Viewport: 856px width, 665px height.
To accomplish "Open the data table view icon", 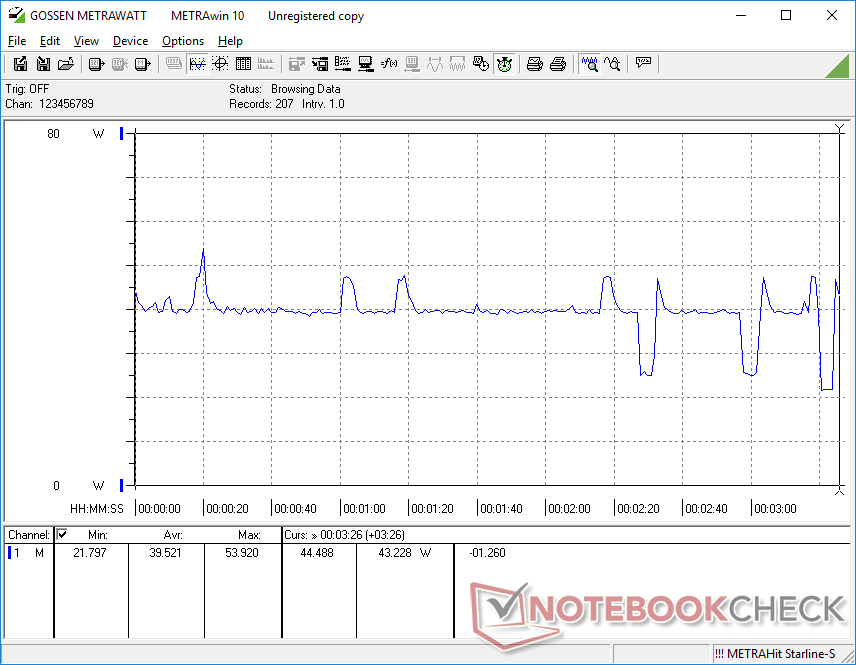I will point(243,64).
